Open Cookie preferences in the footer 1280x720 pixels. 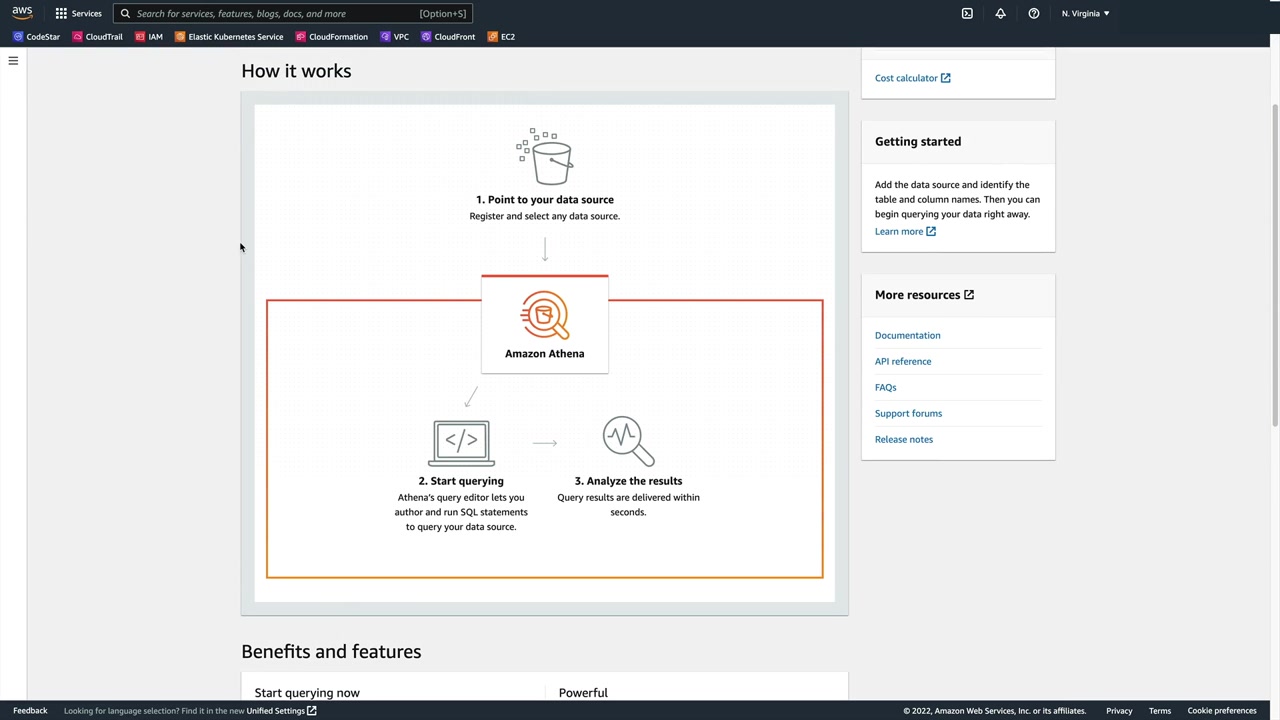[1222, 711]
